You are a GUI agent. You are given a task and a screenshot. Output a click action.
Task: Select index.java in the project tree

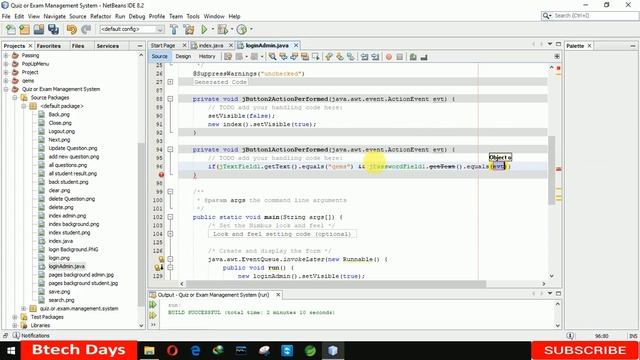[x=60, y=241]
